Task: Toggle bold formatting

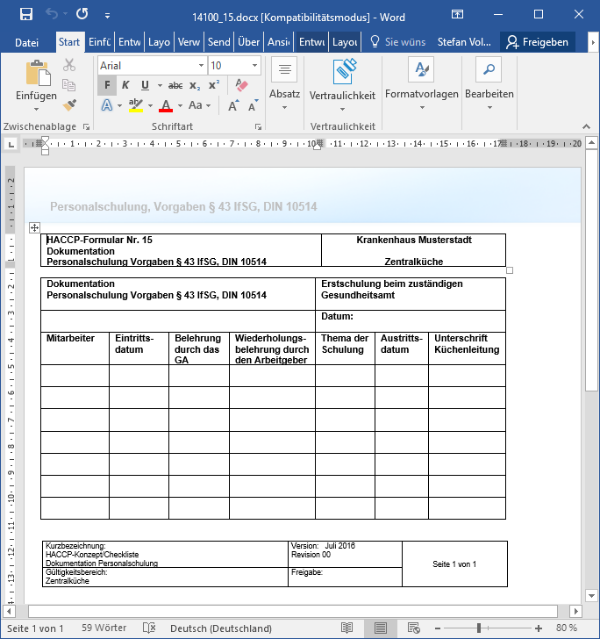Action: pyautogui.click(x=106, y=85)
